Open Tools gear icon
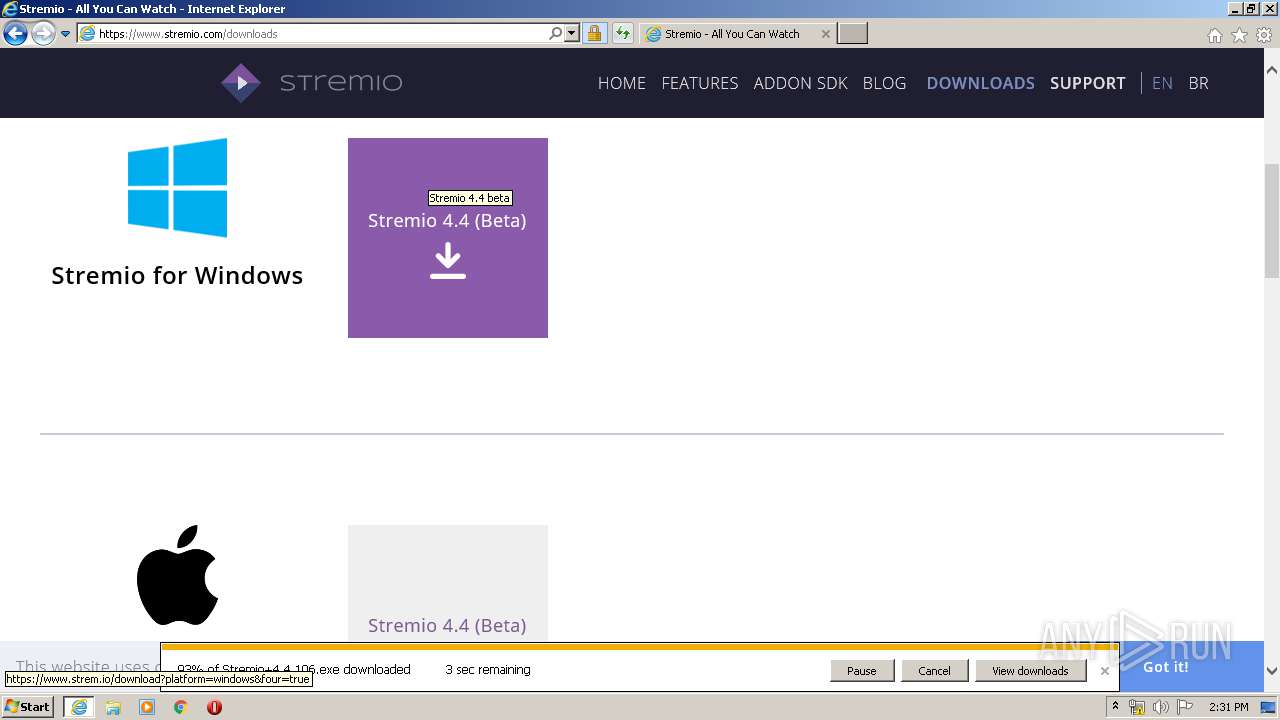The image size is (1280, 720). click(x=1264, y=35)
